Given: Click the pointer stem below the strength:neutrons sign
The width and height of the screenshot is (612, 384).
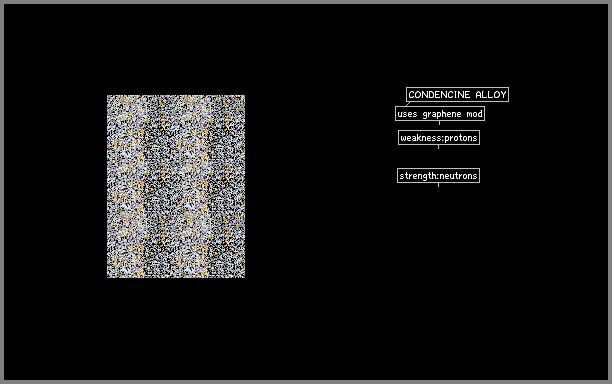Looking at the screenshot, I should [x=438, y=185].
